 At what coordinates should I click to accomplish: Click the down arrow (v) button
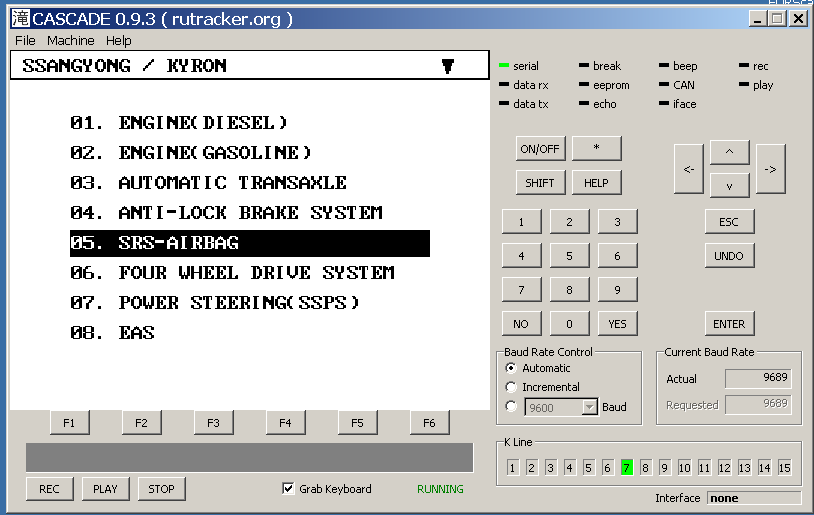pos(729,185)
